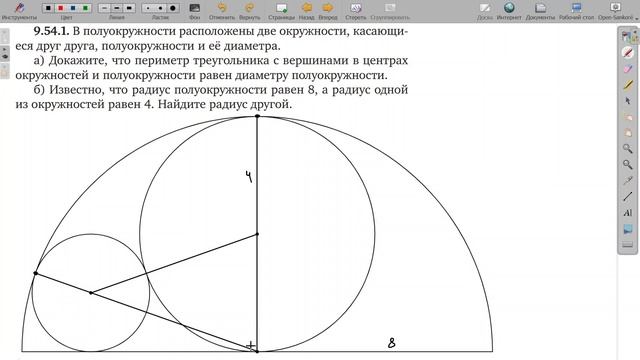This screenshot has width=640, height=360.
Task: Click the Группировать group button
Action: point(390,11)
